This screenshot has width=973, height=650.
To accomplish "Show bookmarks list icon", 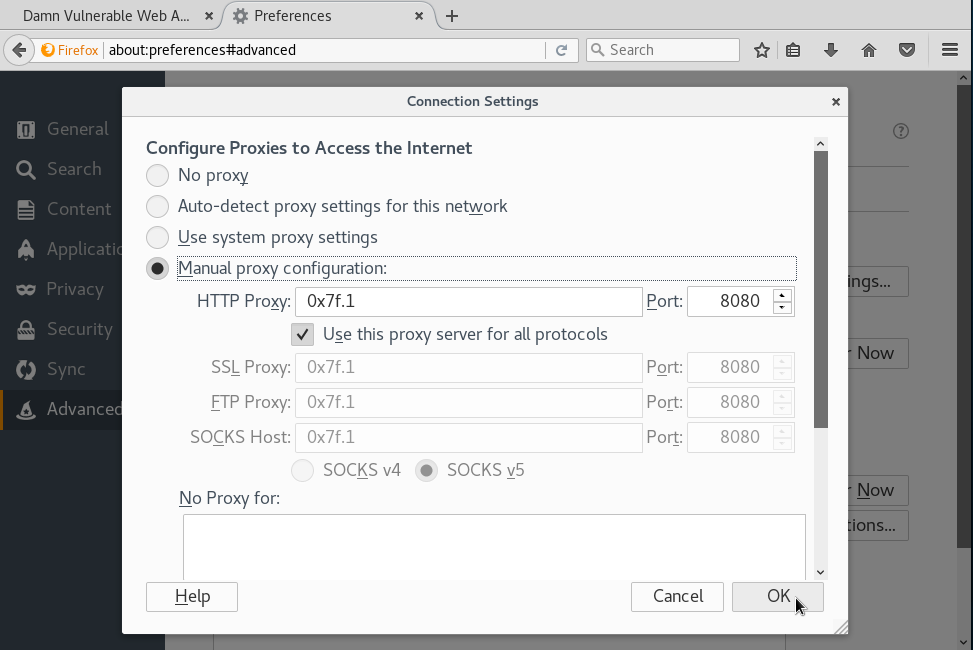I will [x=793, y=50].
